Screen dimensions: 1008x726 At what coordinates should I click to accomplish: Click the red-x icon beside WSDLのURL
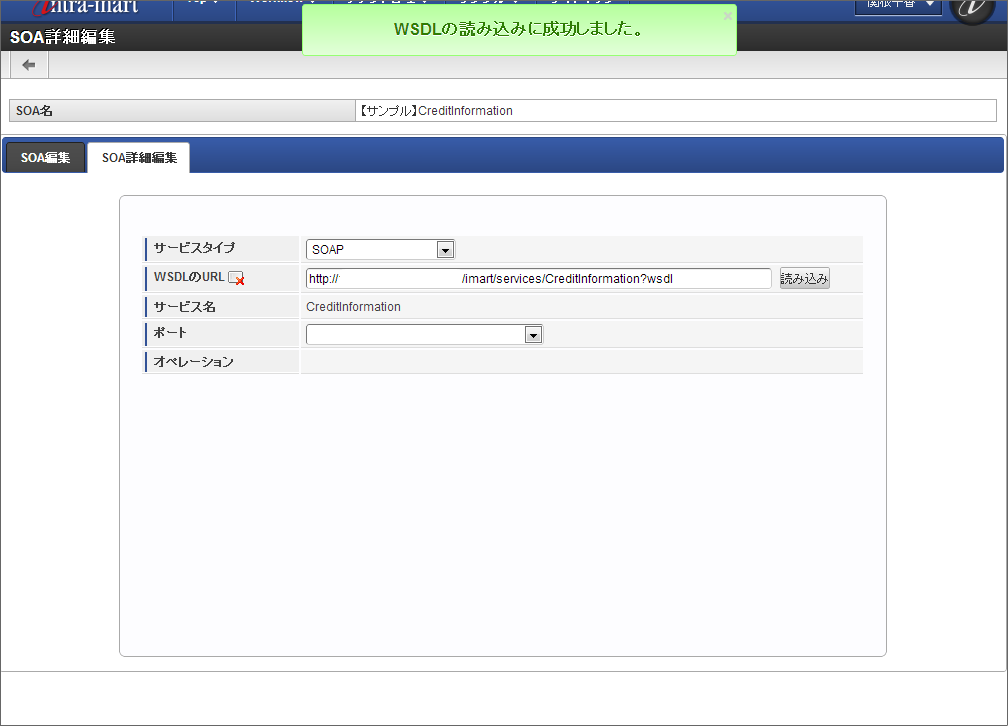236,278
